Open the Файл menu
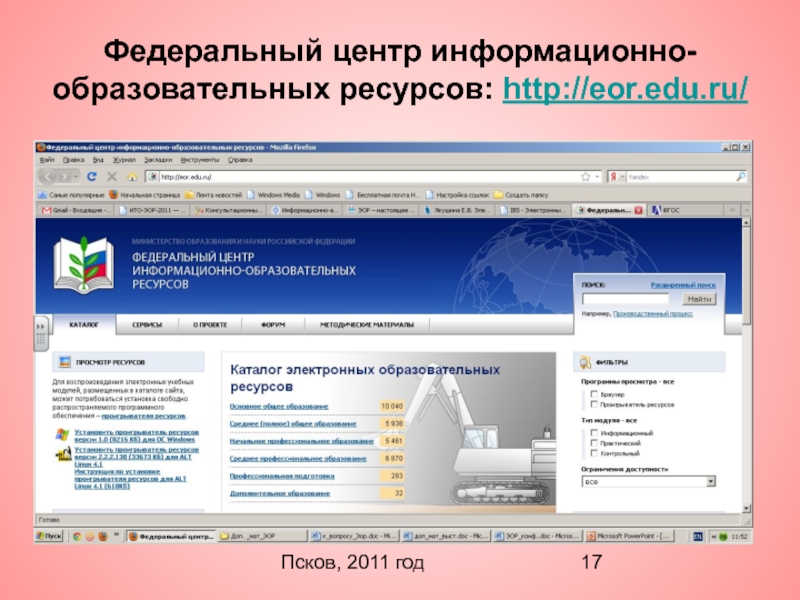Screen dimensions: 800x600 point(47,160)
